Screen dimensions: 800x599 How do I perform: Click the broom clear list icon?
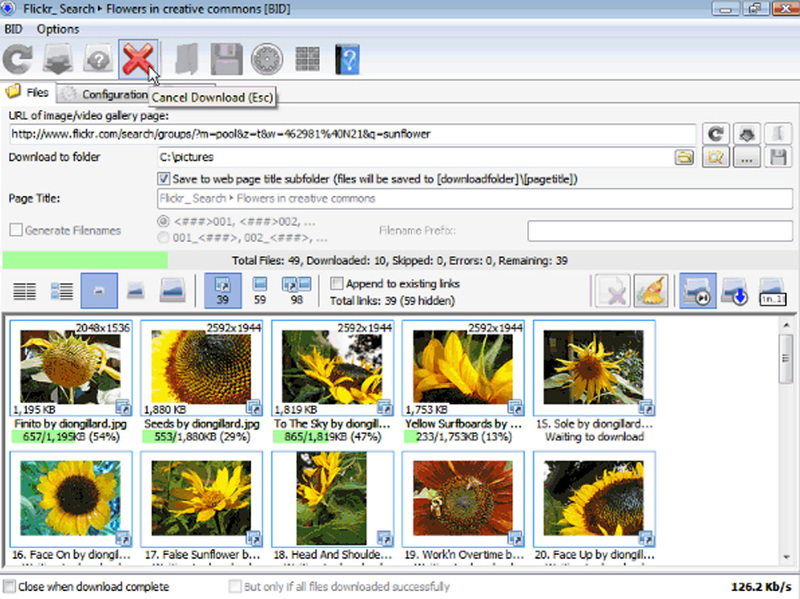click(x=651, y=291)
